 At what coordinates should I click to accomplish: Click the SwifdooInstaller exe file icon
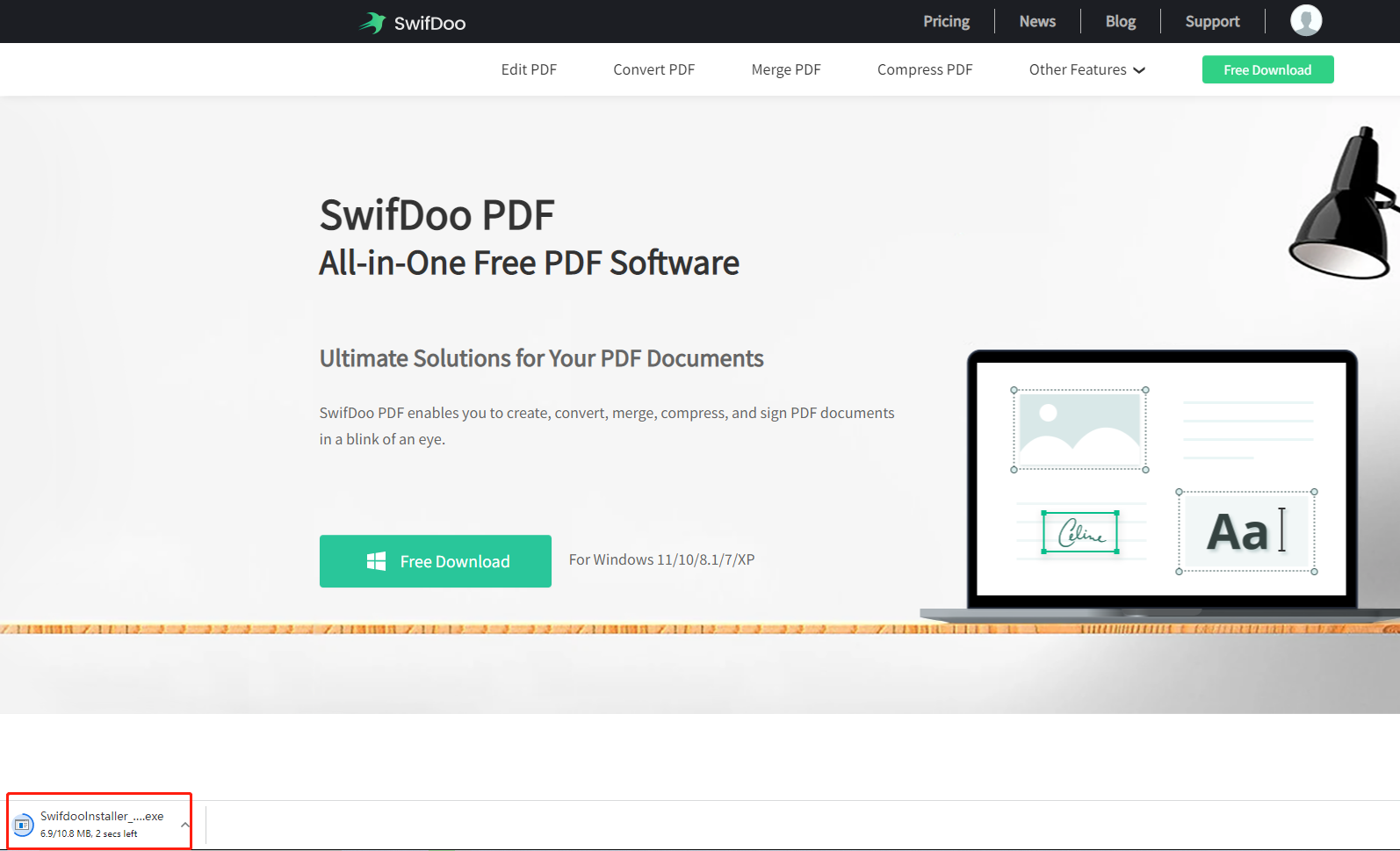coord(24,825)
